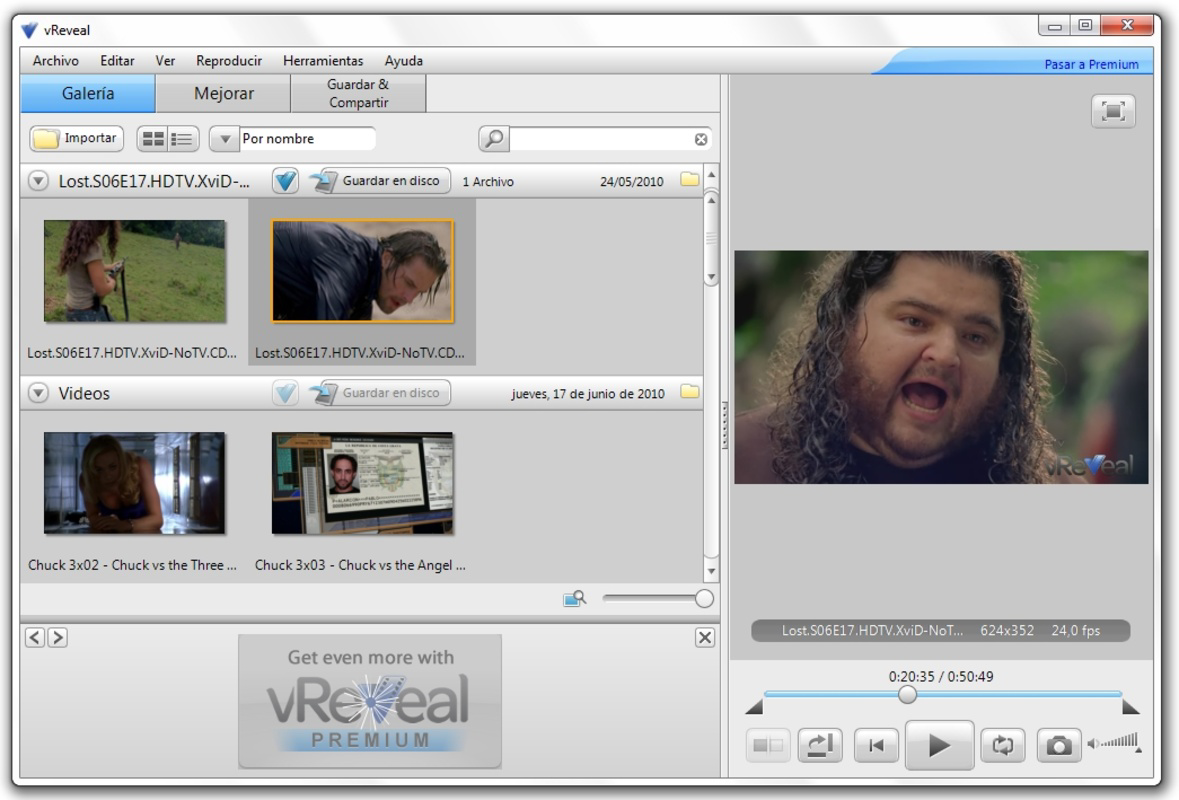Select first Lost.S06E17 thumbnail with woman
1179x800 pixels.
(135, 271)
